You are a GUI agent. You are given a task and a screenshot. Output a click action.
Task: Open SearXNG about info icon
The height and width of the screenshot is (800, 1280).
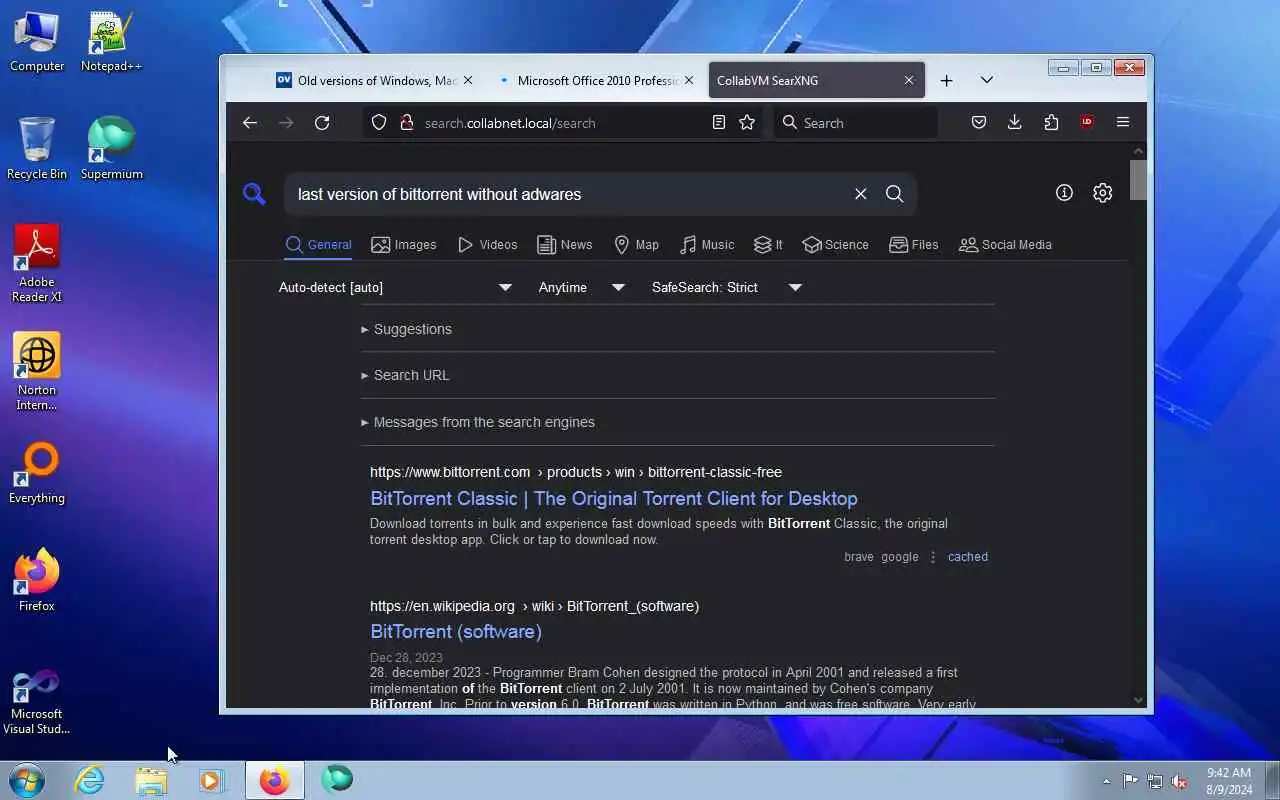[1064, 193]
